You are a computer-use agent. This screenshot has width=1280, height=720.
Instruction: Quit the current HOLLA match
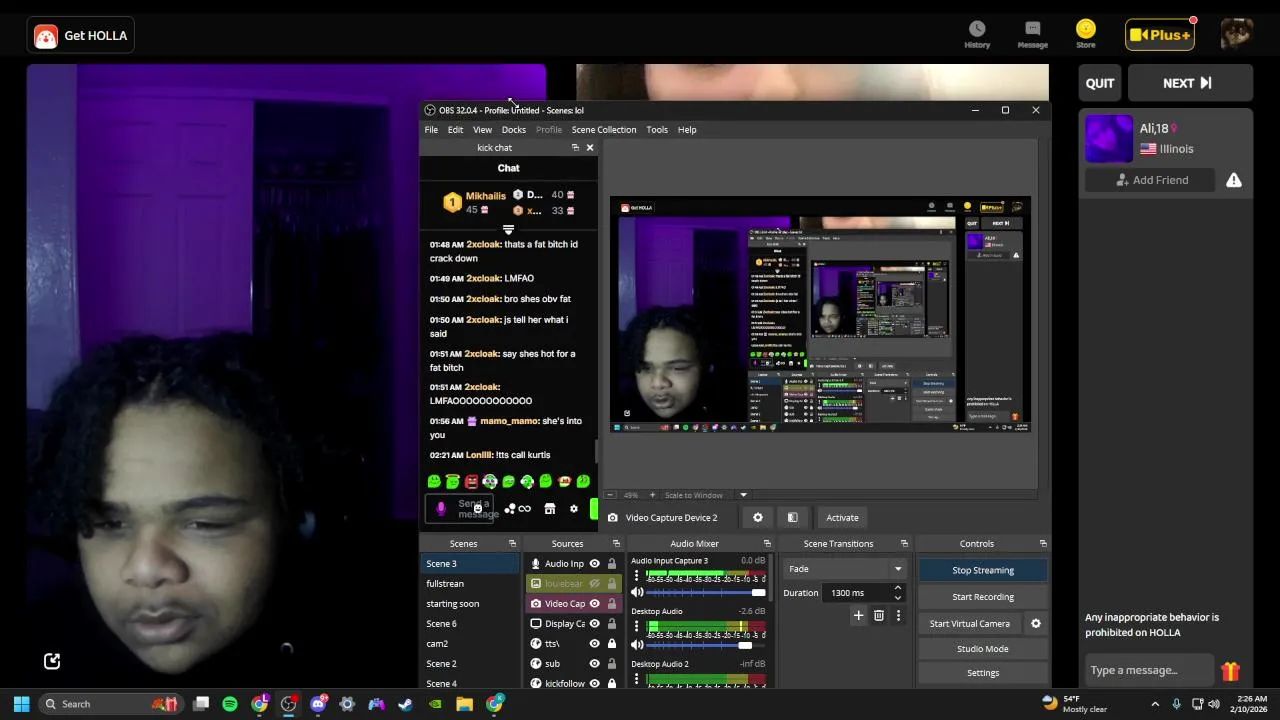click(x=1100, y=83)
